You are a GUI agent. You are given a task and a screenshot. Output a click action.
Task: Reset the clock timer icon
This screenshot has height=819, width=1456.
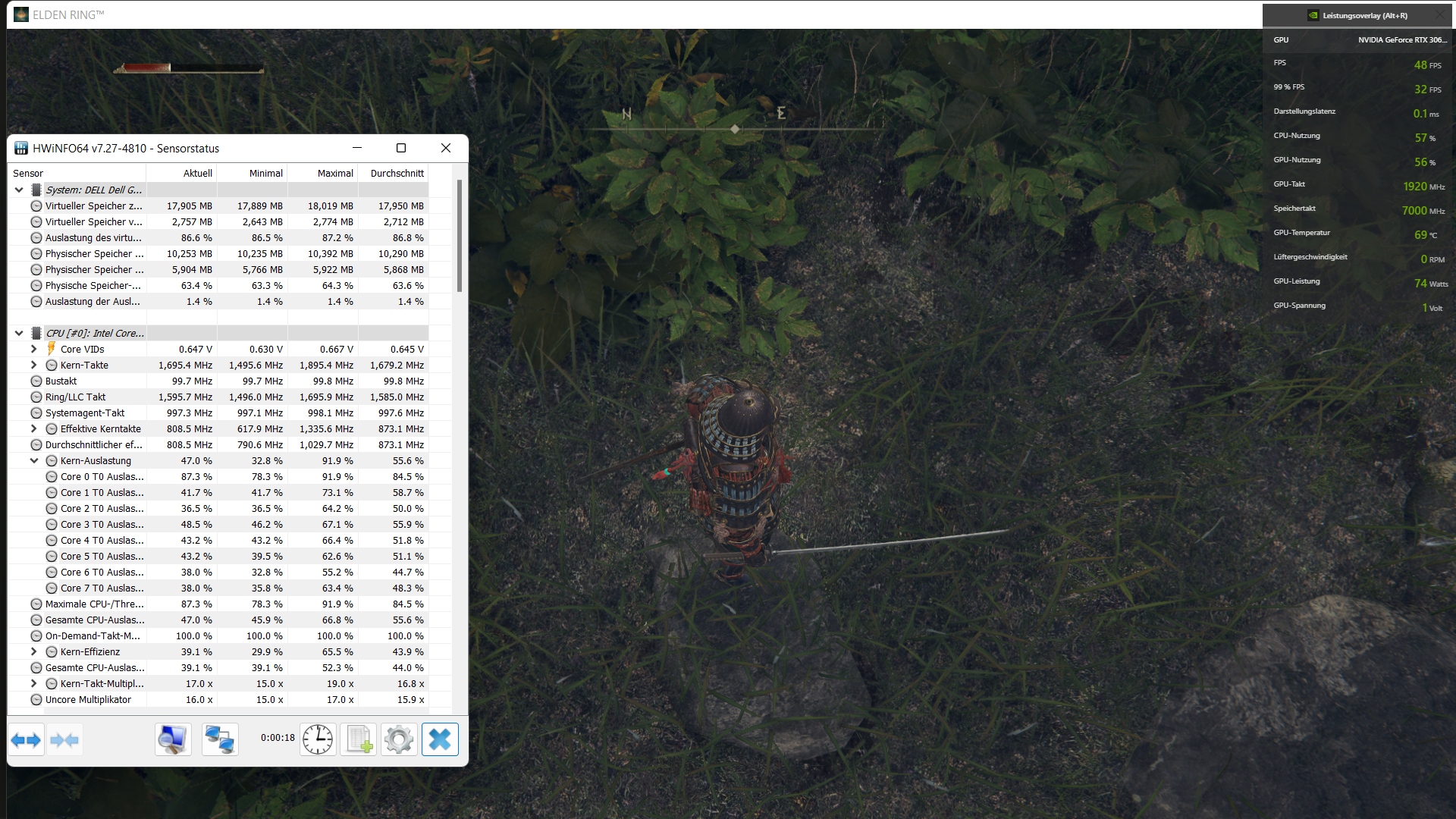point(318,739)
